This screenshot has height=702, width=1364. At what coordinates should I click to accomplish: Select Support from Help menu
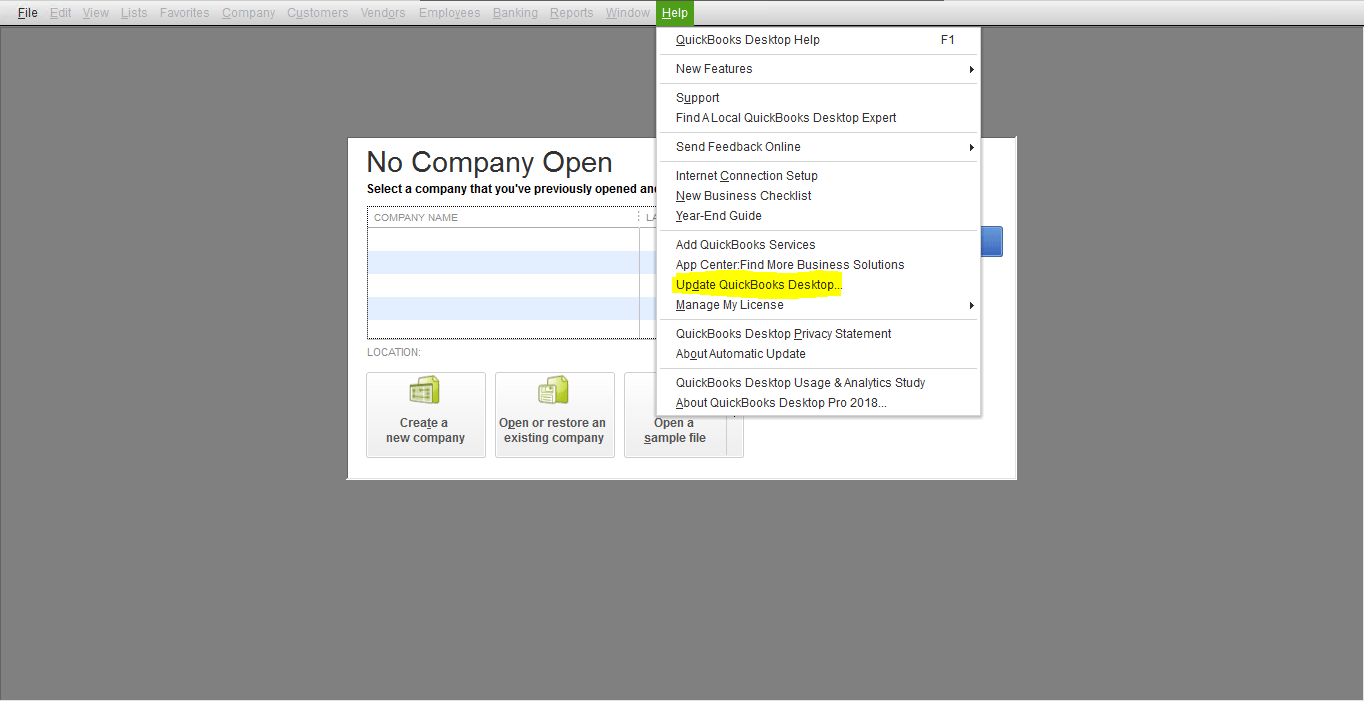point(818,98)
